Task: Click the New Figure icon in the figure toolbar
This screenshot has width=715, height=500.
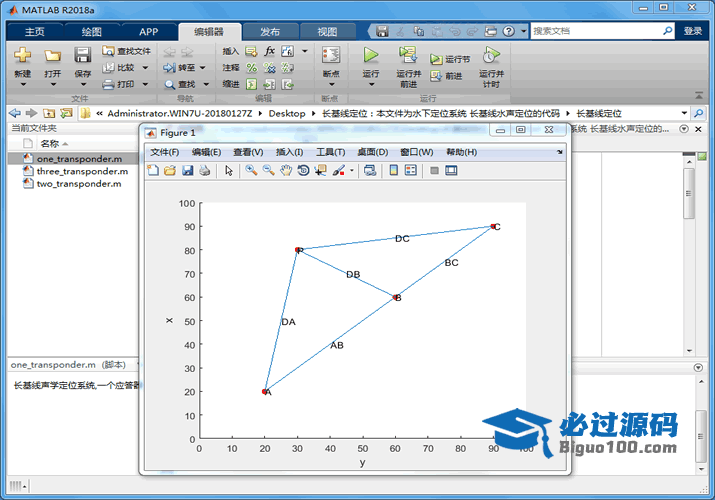Action: tap(153, 170)
